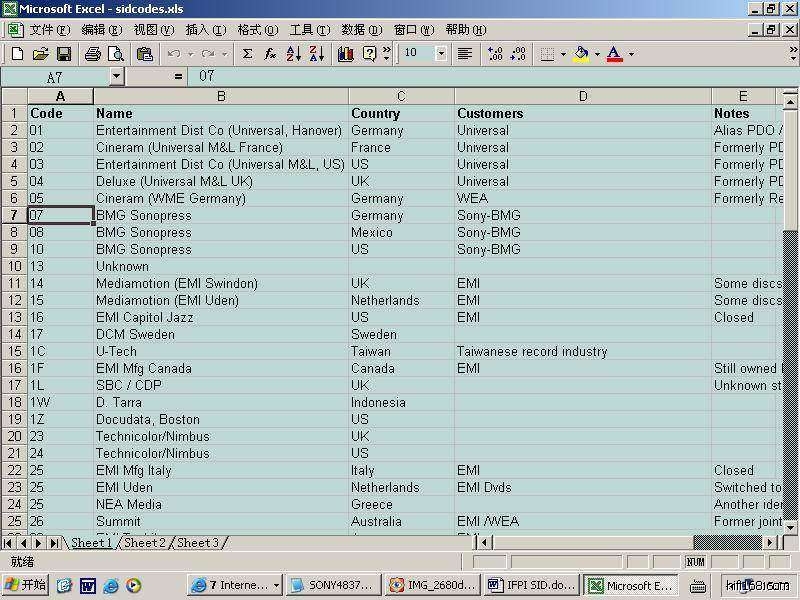Switch to the Sheet2 tab

[145, 543]
